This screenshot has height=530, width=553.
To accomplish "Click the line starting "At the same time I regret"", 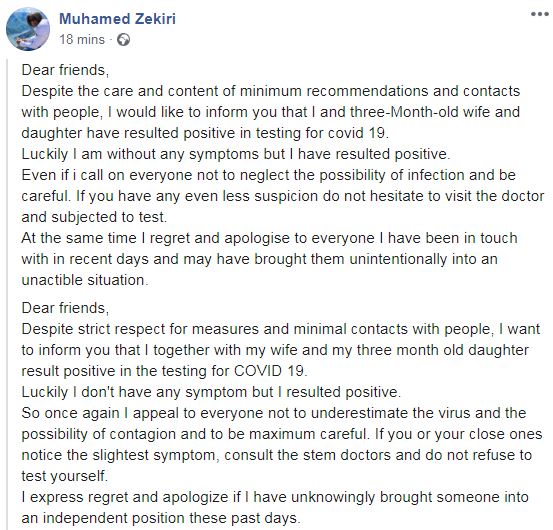I will [269, 238].
